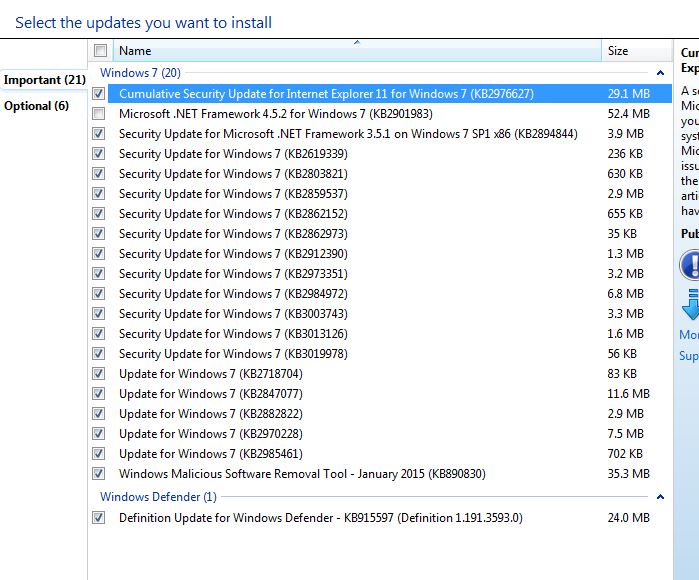This screenshot has height=580, width=699.
Task: Sort updates by the Name column header
Action: [x=357, y=50]
